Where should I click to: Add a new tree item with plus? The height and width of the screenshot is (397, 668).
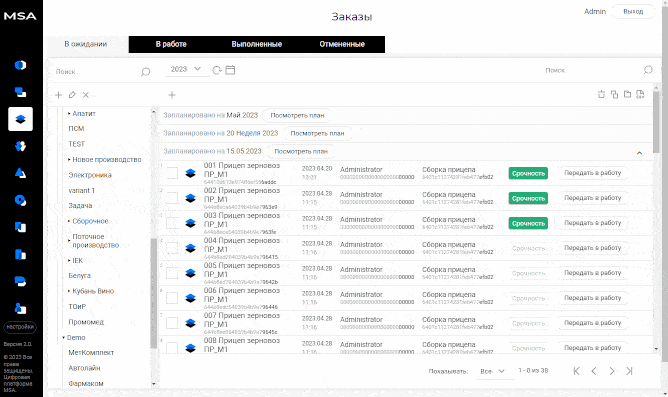(58, 95)
